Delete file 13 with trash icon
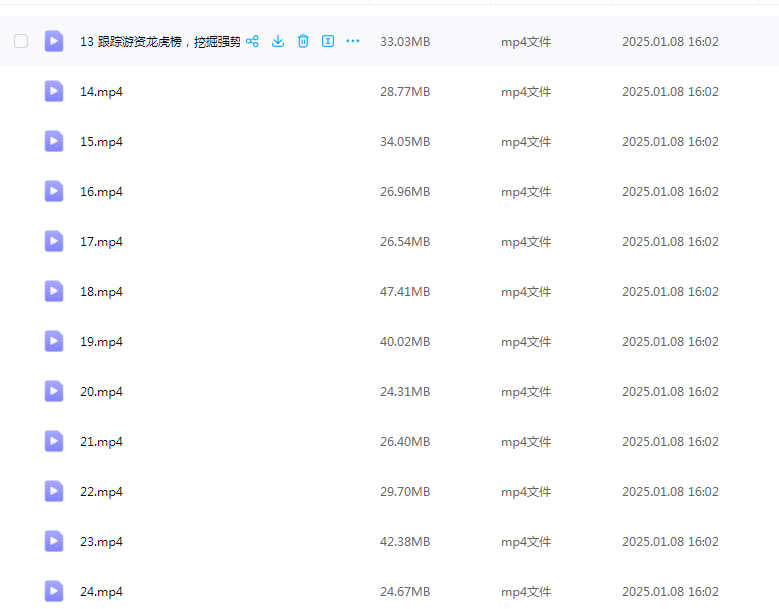779x609 pixels. 303,41
